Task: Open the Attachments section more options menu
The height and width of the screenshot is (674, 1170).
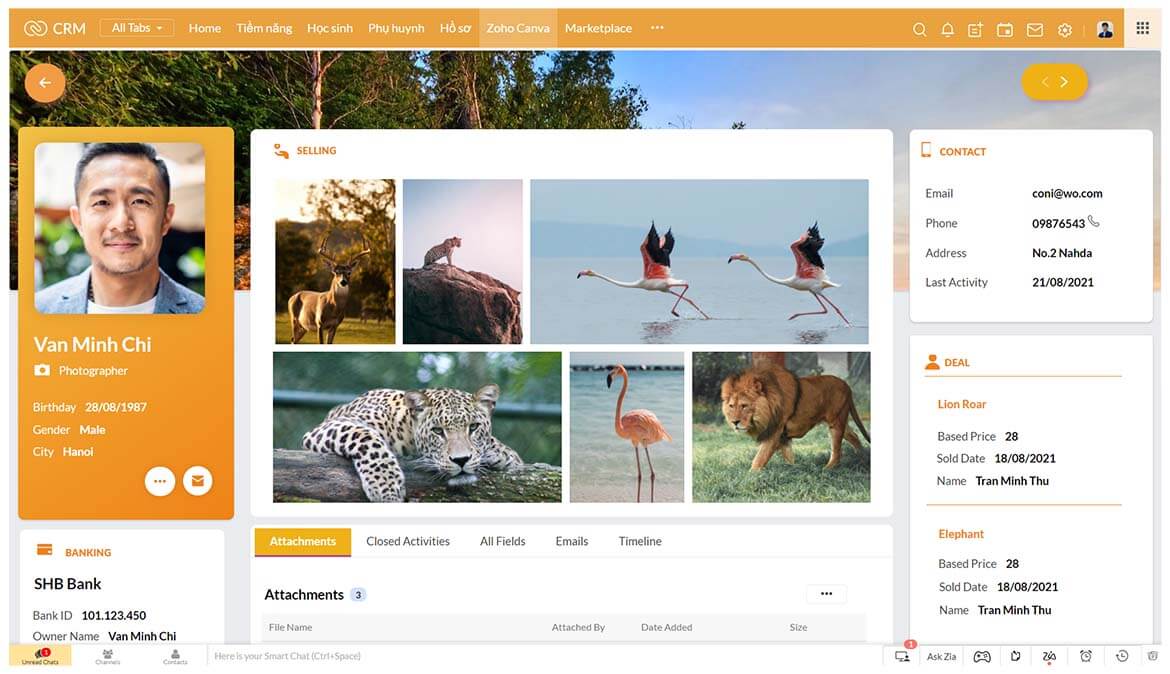Action: click(x=826, y=594)
